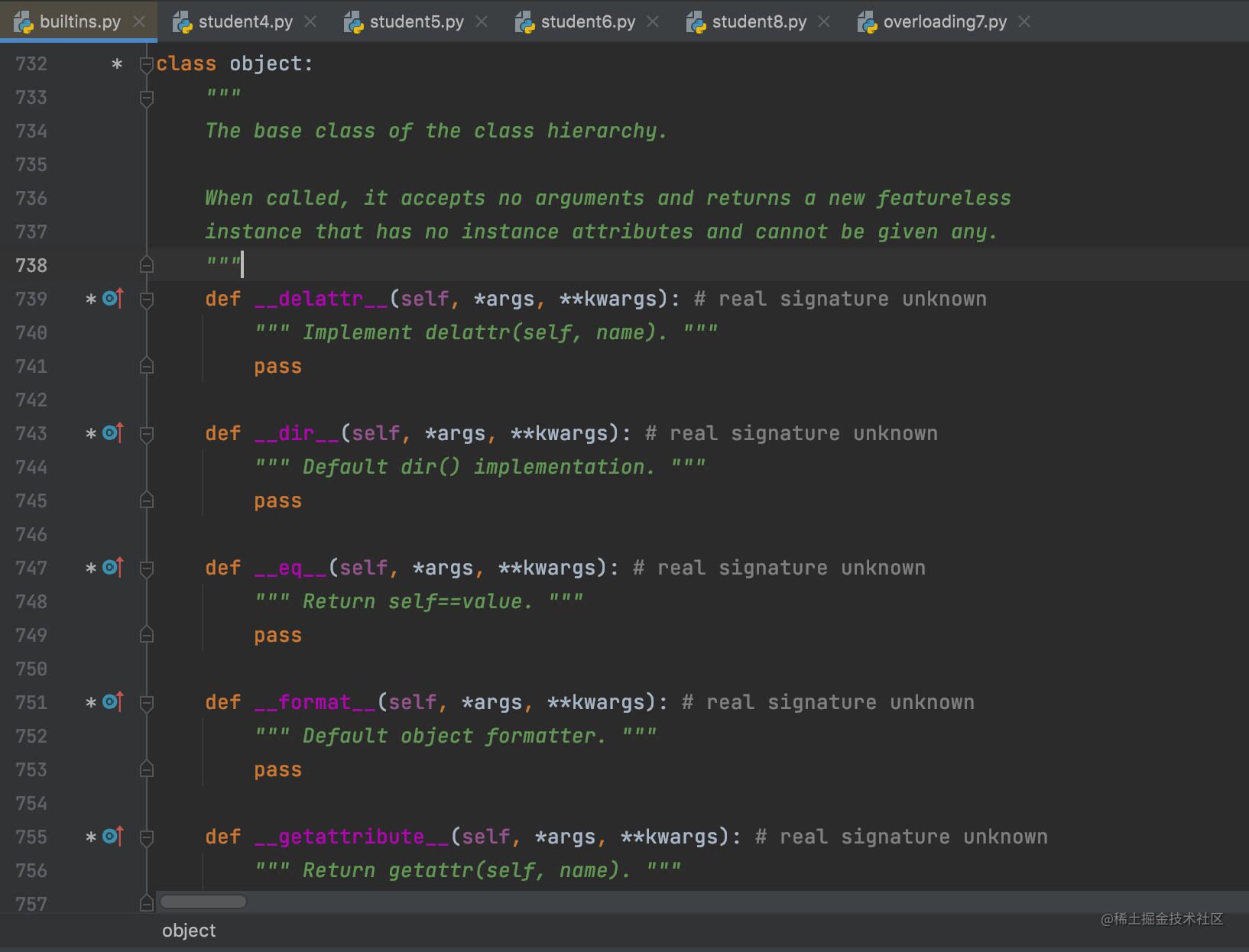
Task: Collapse the __eq__ method body
Action: click(x=146, y=567)
